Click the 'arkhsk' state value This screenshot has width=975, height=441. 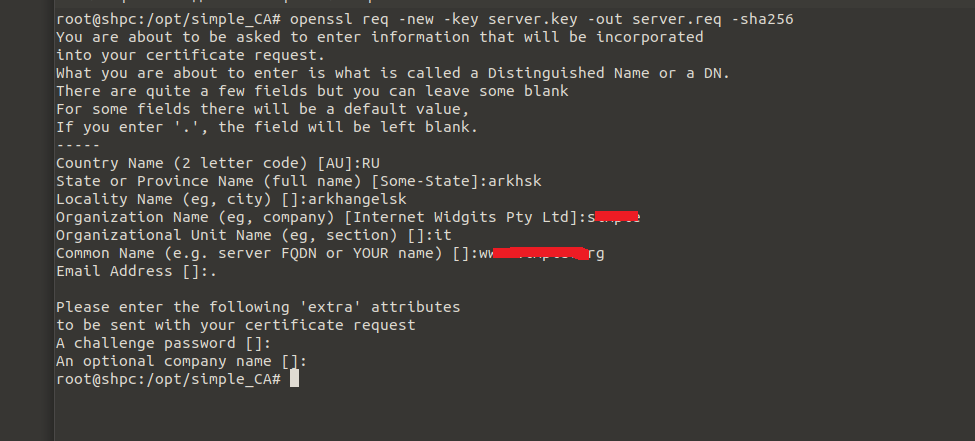point(514,181)
